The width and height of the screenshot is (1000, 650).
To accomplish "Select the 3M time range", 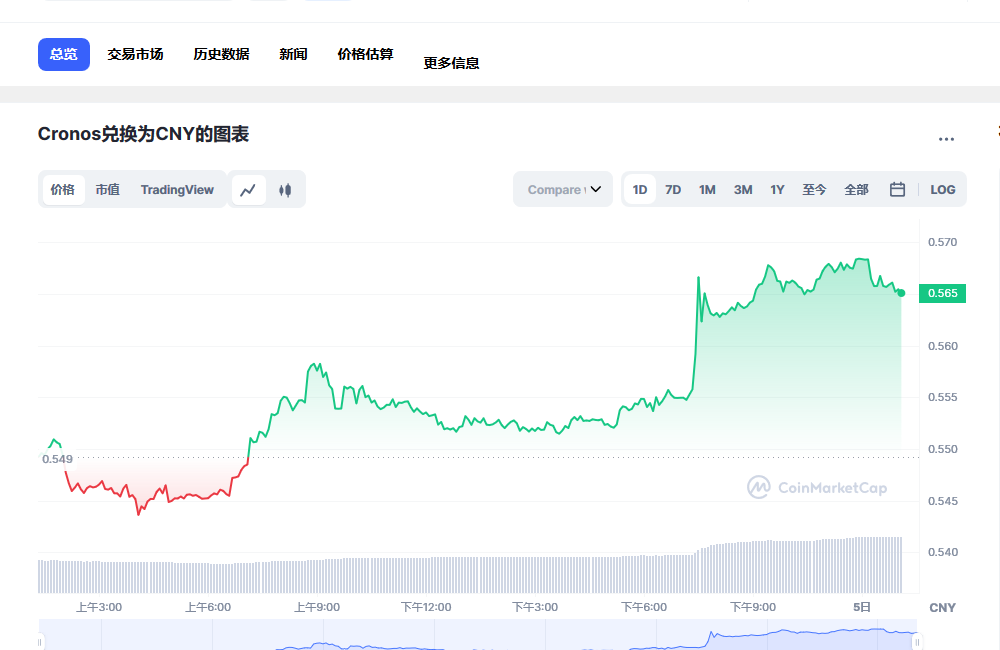I will click(x=743, y=189).
